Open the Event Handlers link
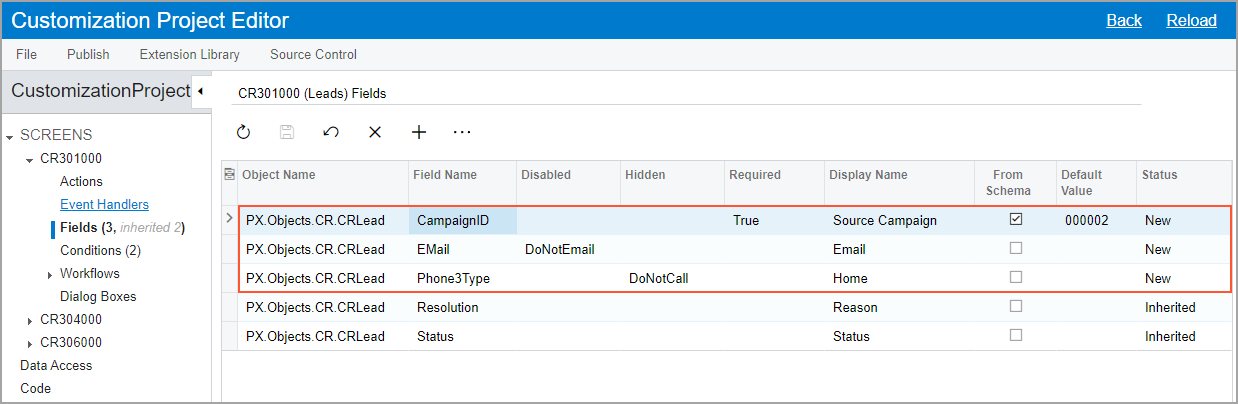1238x404 pixels. [104, 204]
